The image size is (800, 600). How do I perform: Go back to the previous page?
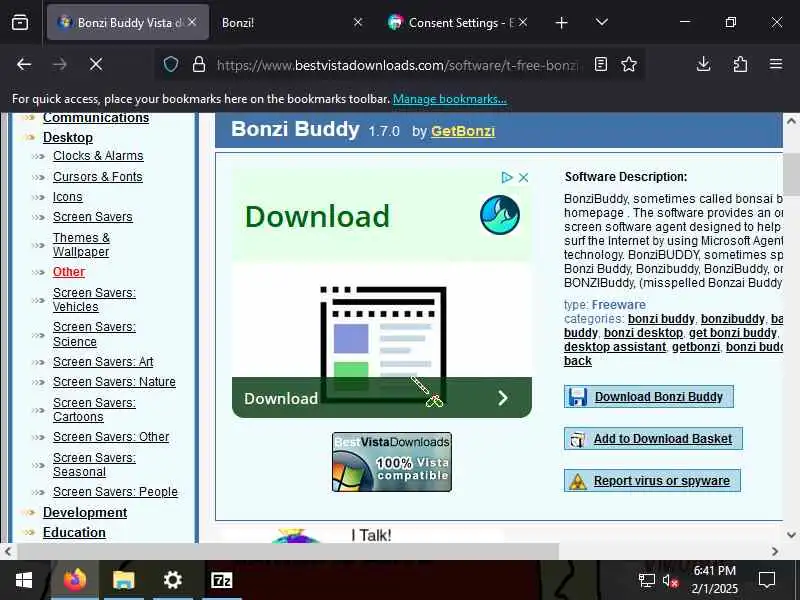(x=24, y=64)
